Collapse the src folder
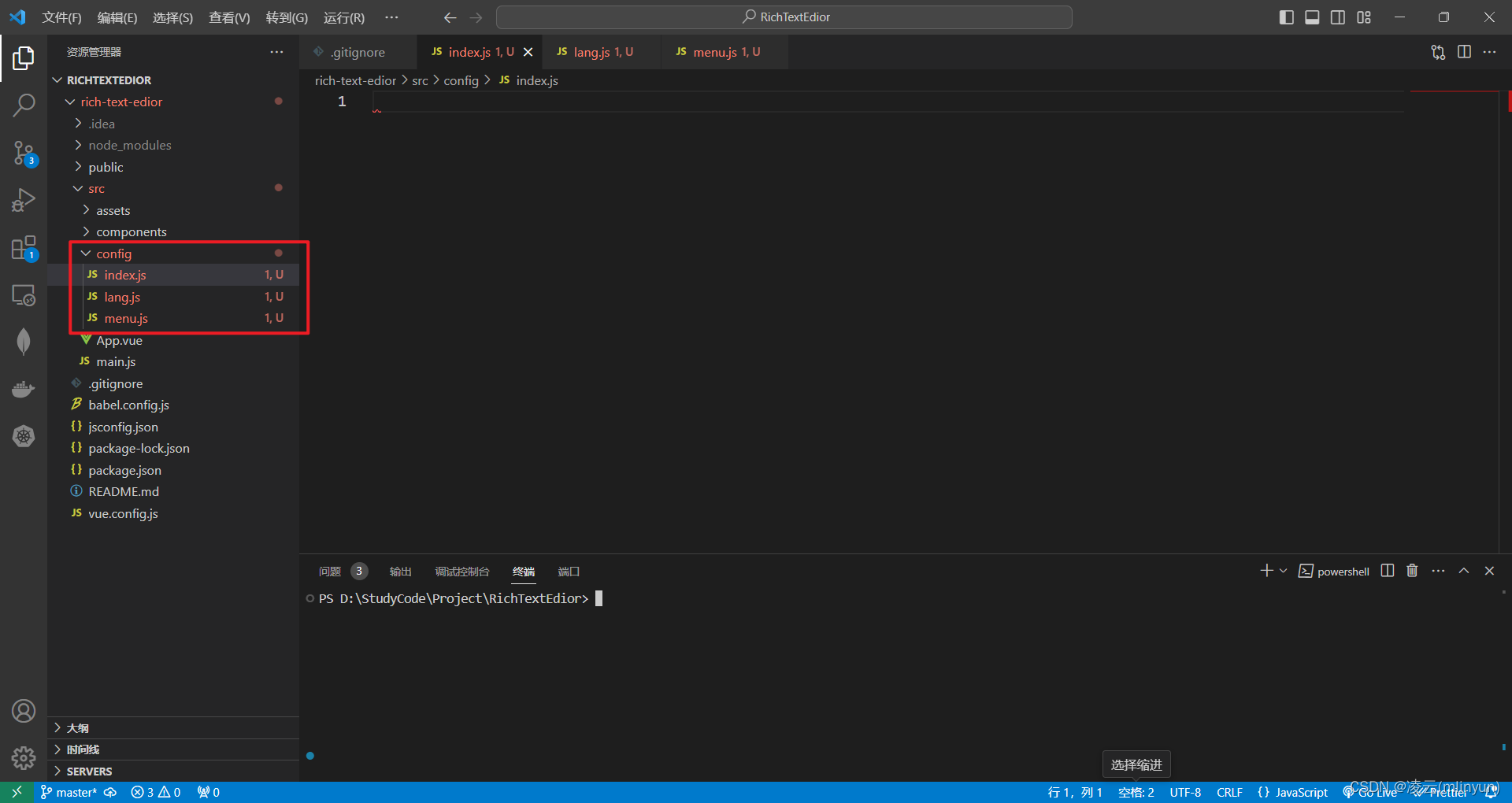This screenshot has width=1512, height=803. coord(173,188)
